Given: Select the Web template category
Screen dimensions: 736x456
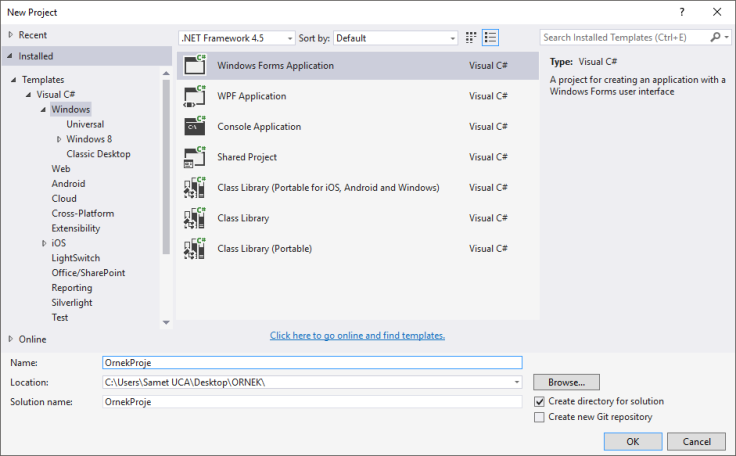Looking at the screenshot, I should (x=61, y=169).
